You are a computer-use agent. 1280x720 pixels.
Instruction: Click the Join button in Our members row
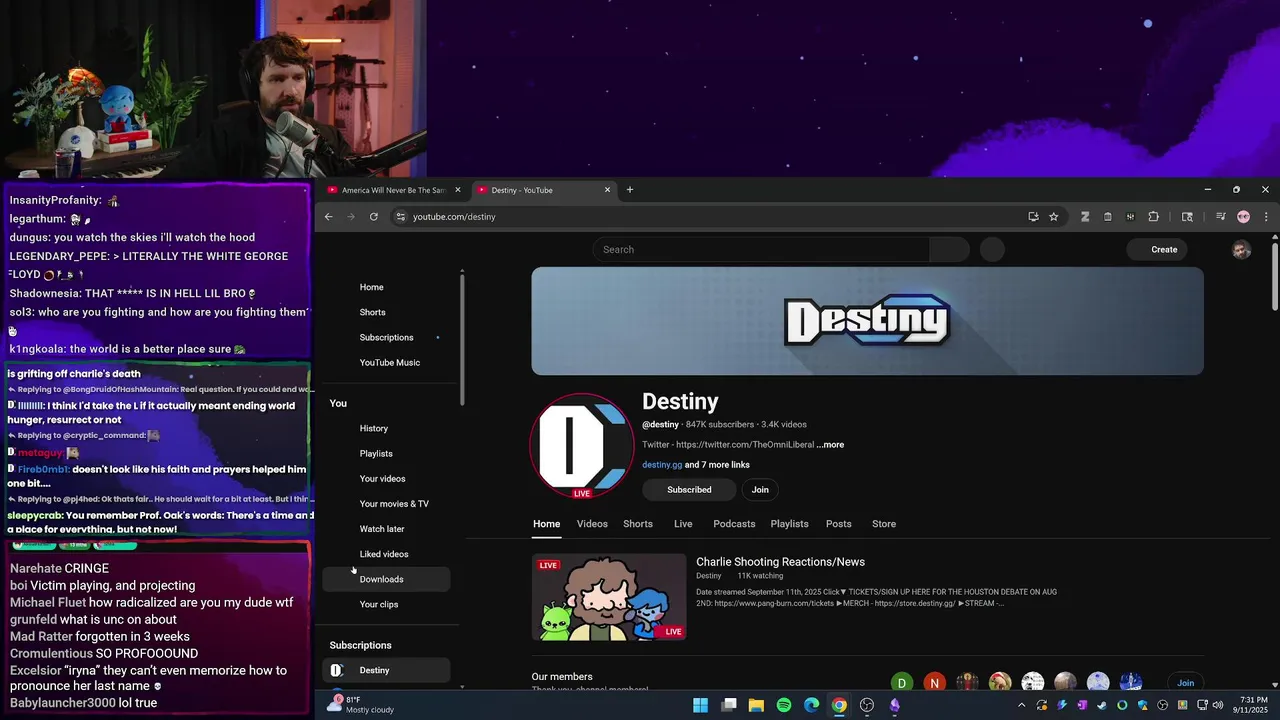pyautogui.click(x=1185, y=683)
